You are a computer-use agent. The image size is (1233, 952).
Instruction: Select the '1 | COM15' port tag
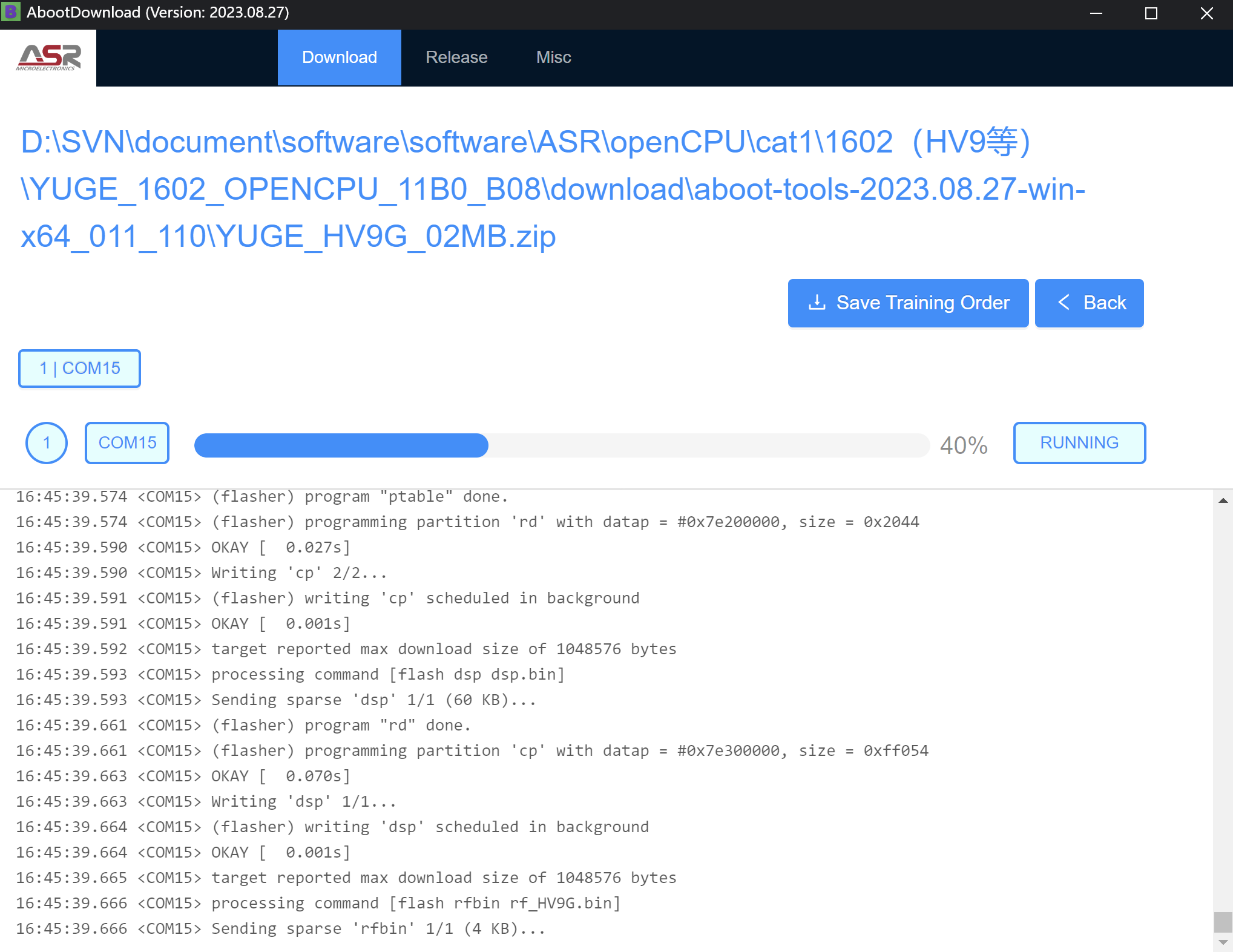pyautogui.click(x=79, y=369)
